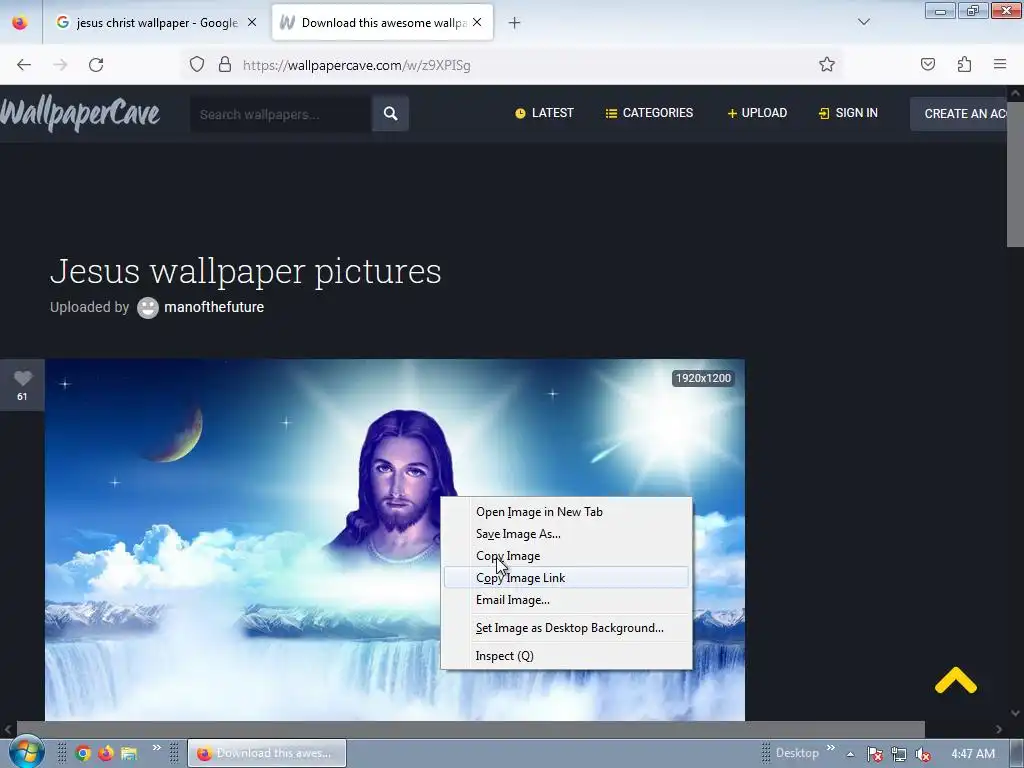Expand the Desktop toolbar chevron
This screenshot has width=1024, height=768.
831,748
